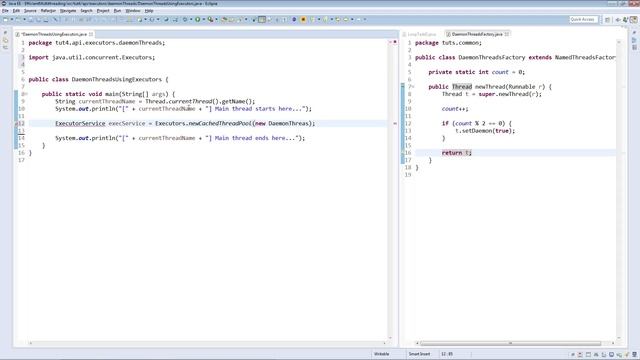Image resolution: width=640 pixels, height=360 pixels.
Task: Click 'Smart Insert' in status bar
Action: click(x=419, y=354)
